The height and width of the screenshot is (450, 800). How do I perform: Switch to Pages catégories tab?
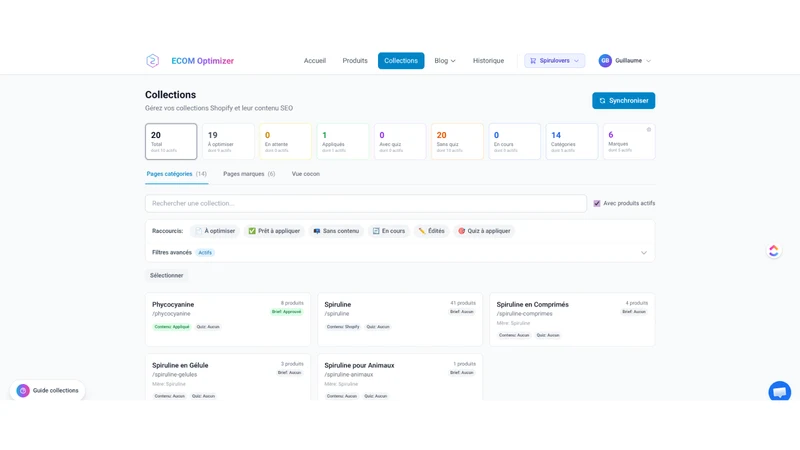177,174
